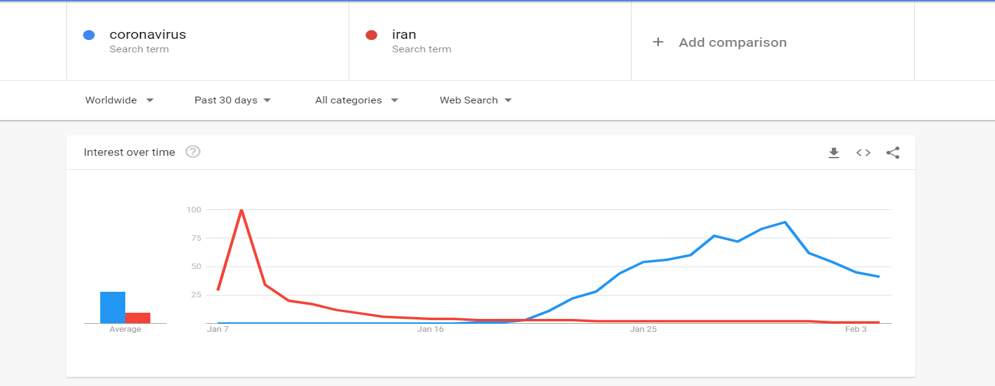Select the iran peak at 100

coord(241,210)
